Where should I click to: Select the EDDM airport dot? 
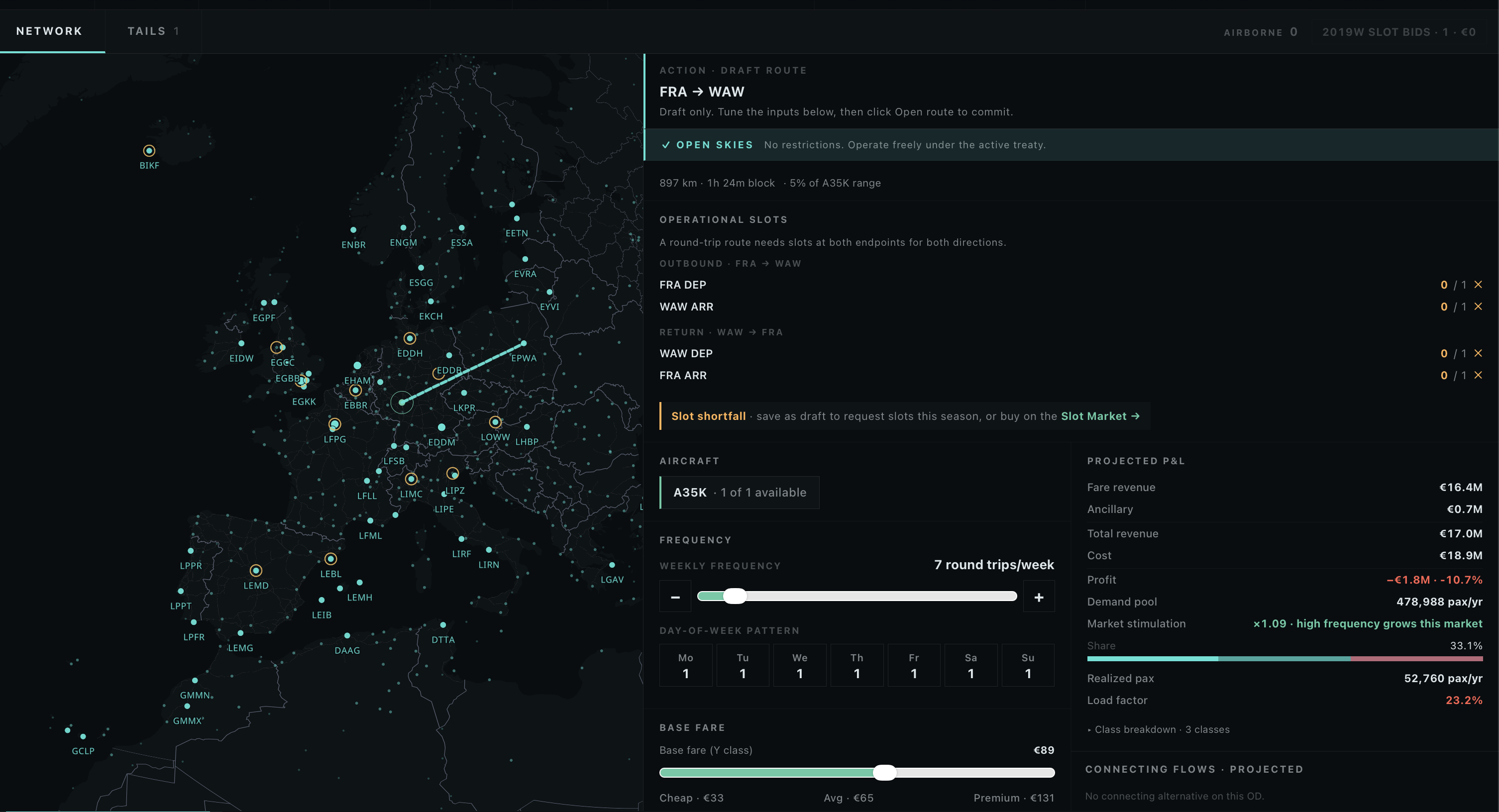pos(441,427)
